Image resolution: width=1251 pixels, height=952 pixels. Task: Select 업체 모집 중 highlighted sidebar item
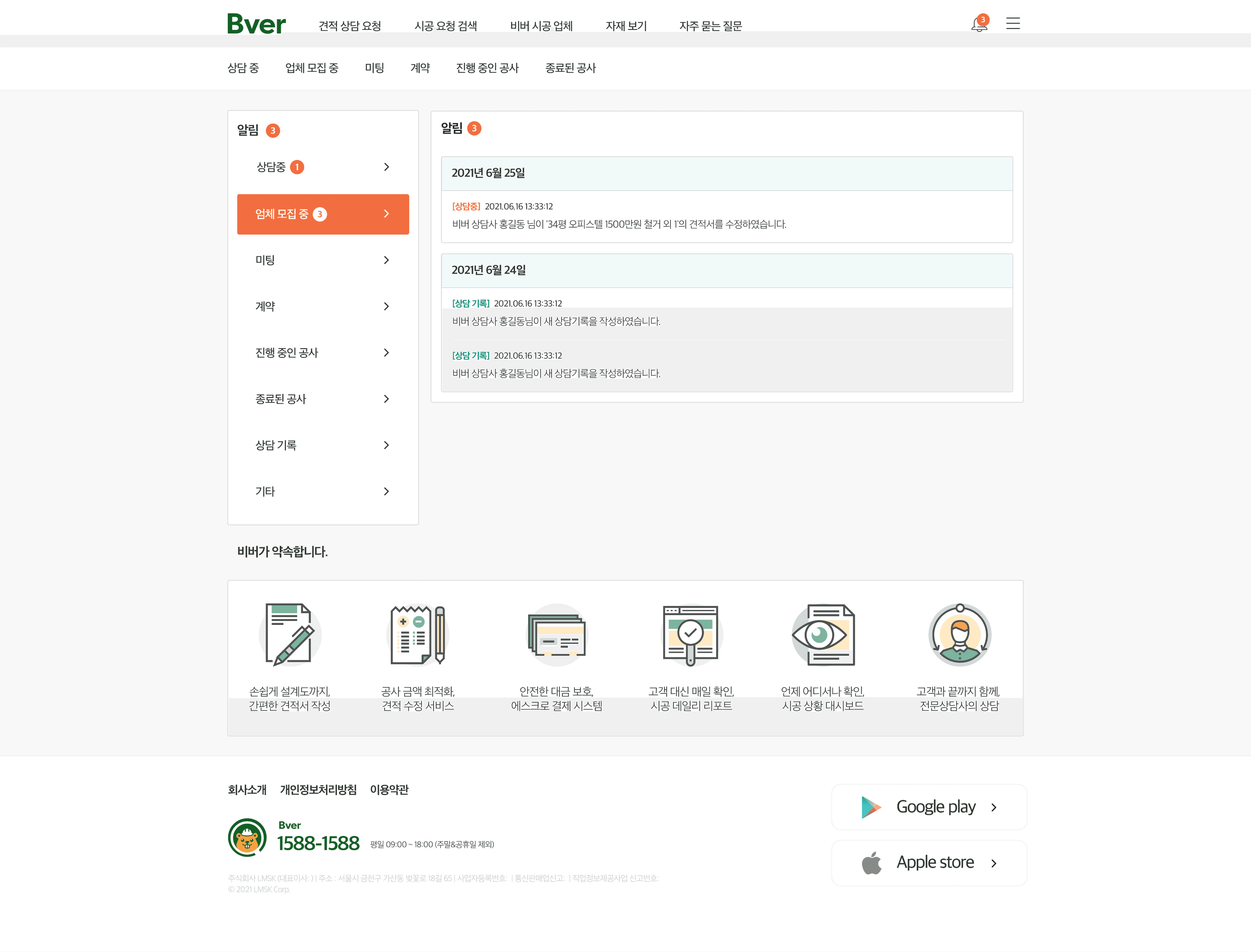[x=323, y=214]
